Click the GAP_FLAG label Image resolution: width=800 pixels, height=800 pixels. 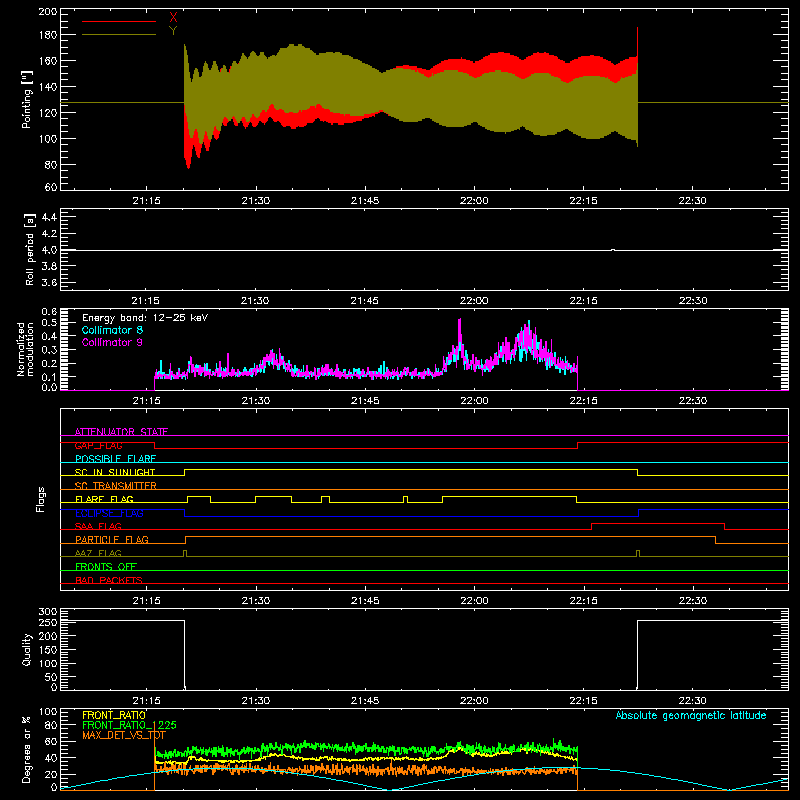[98, 445]
